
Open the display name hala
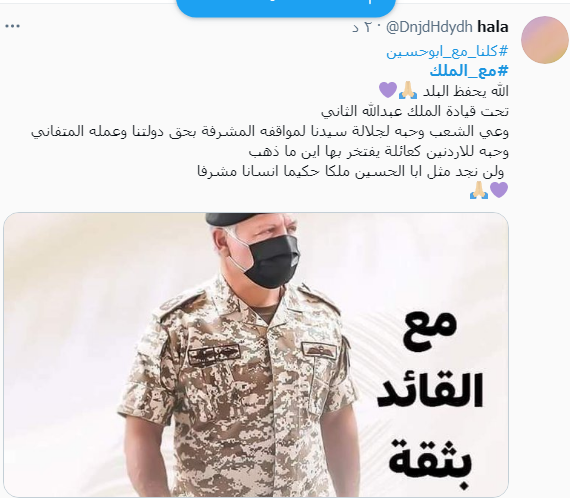click(x=493, y=27)
